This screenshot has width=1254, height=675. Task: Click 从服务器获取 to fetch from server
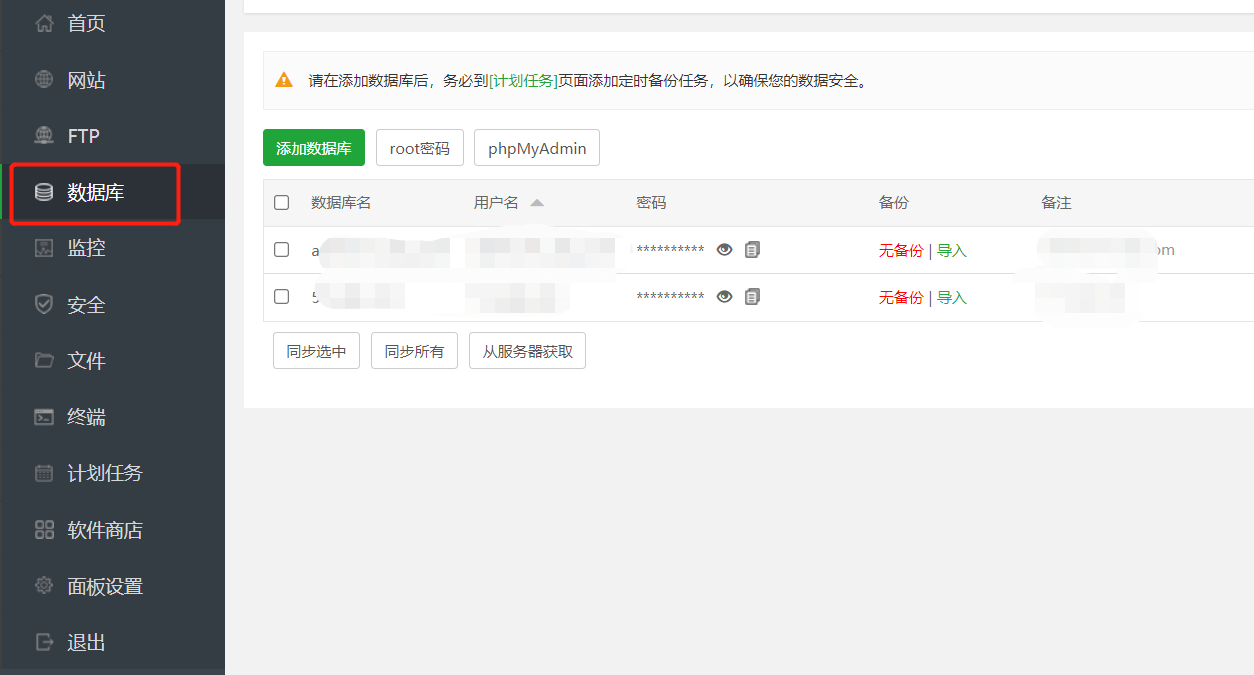528,350
